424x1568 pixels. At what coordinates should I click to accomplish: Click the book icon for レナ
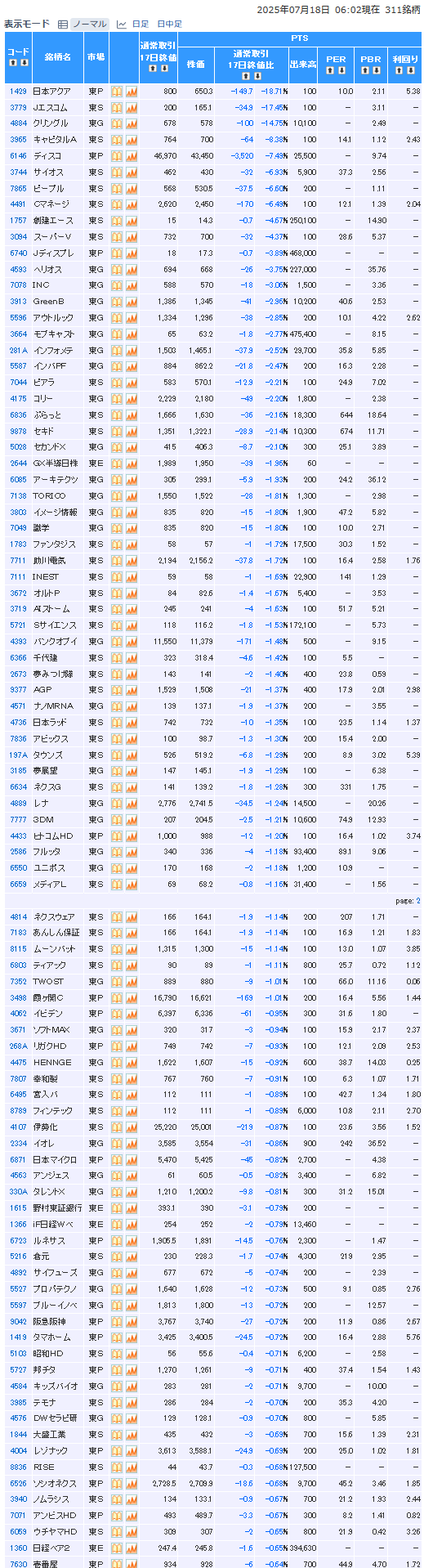[117, 804]
